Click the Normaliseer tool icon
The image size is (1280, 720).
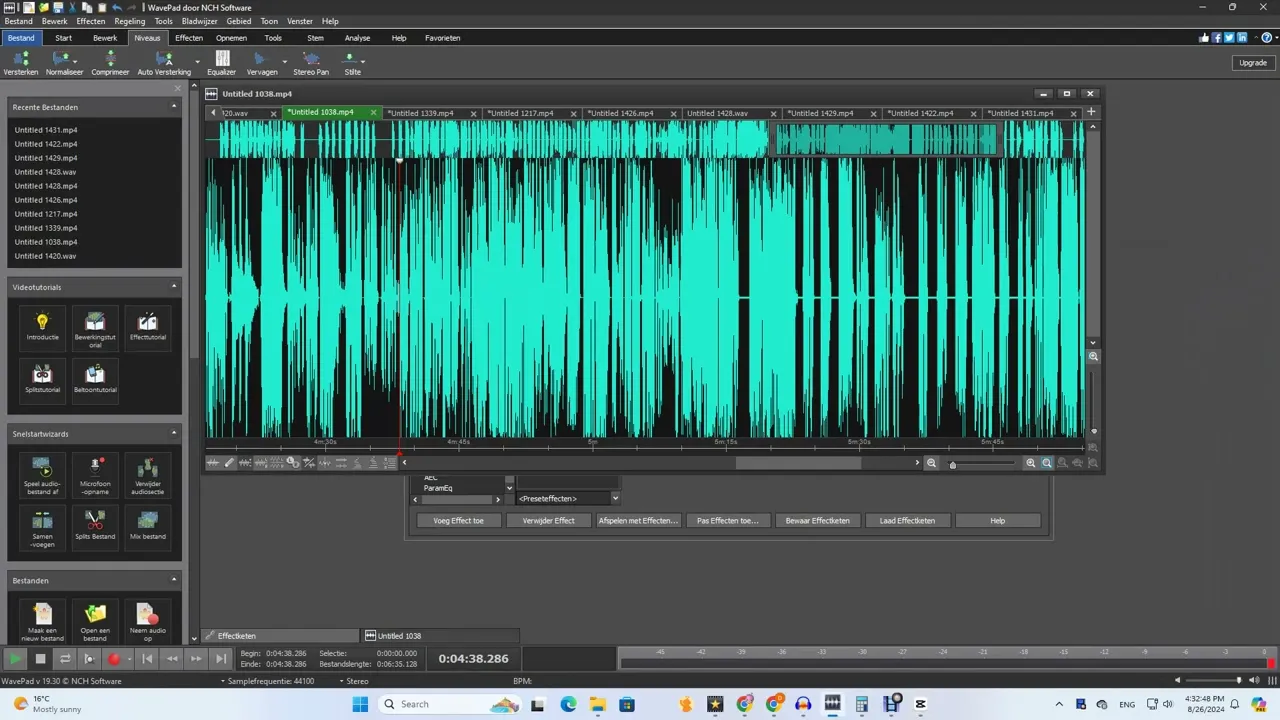(60, 59)
